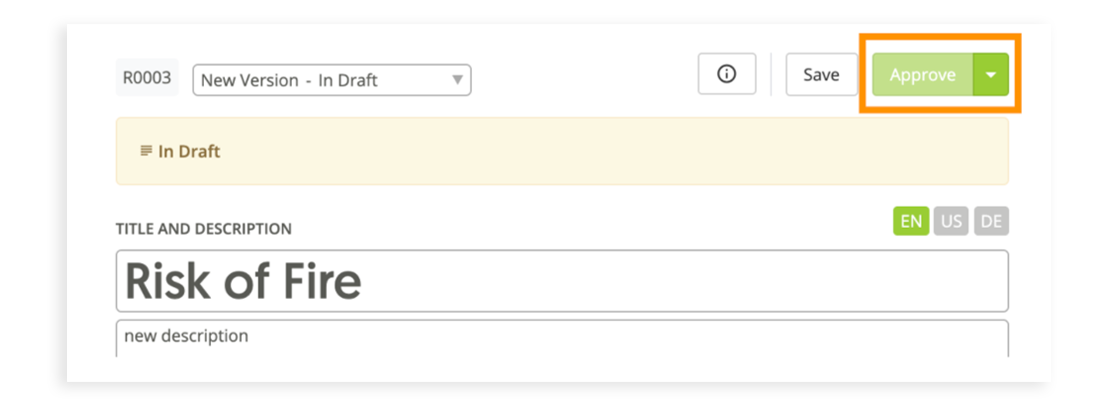Click into the new description text area
Image resolution: width=1118 pixels, height=406 pixels.
click(x=562, y=338)
